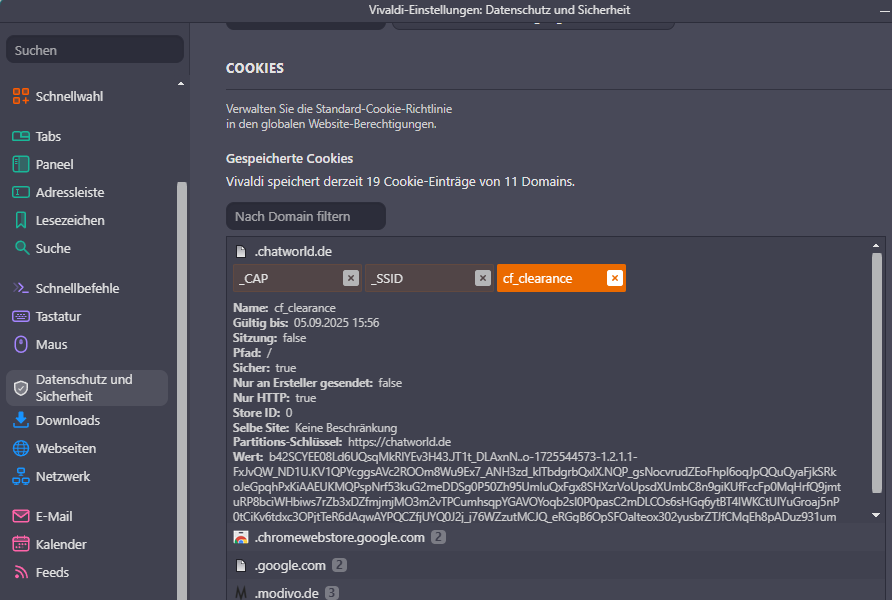Image resolution: width=892 pixels, height=600 pixels.
Task: Select the Feeds RSS icon
Action: click(x=21, y=572)
